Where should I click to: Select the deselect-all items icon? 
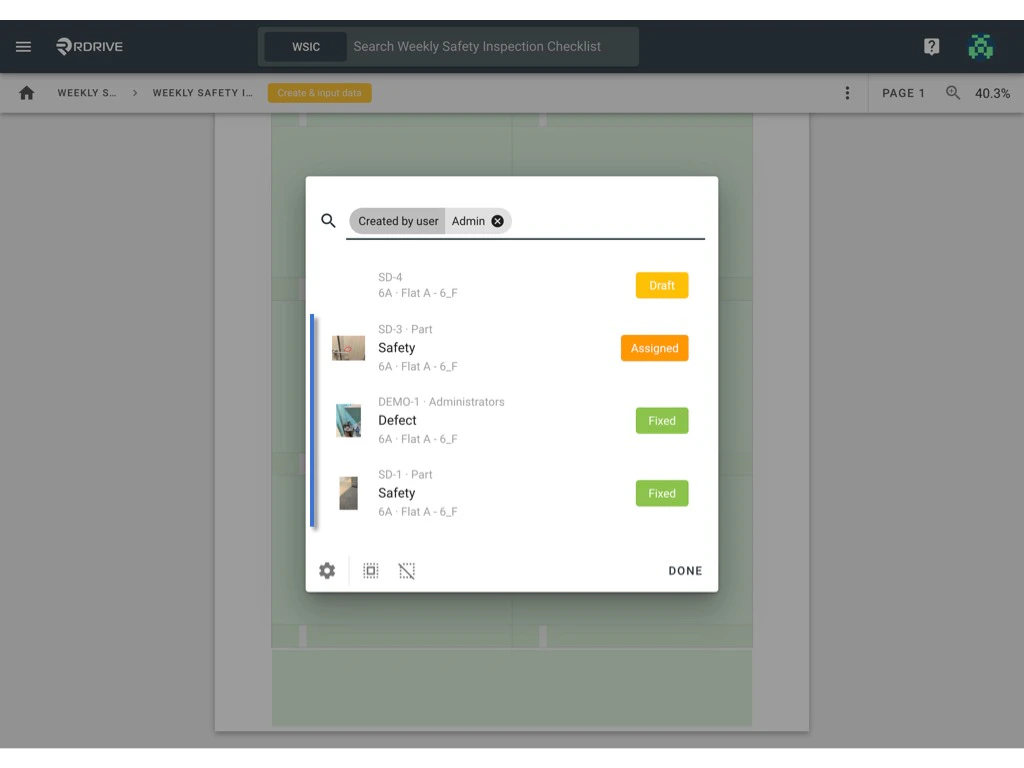click(407, 570)
